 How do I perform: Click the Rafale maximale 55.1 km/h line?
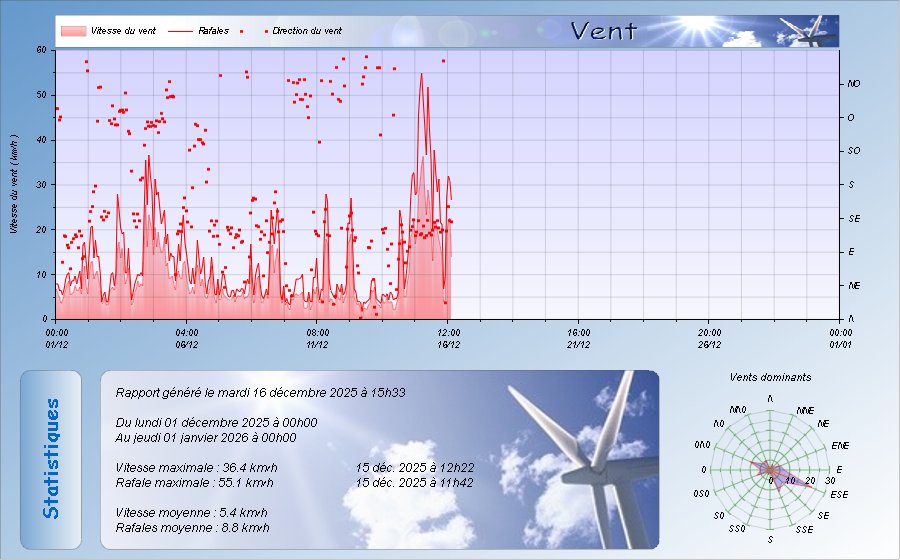[195, 482]
